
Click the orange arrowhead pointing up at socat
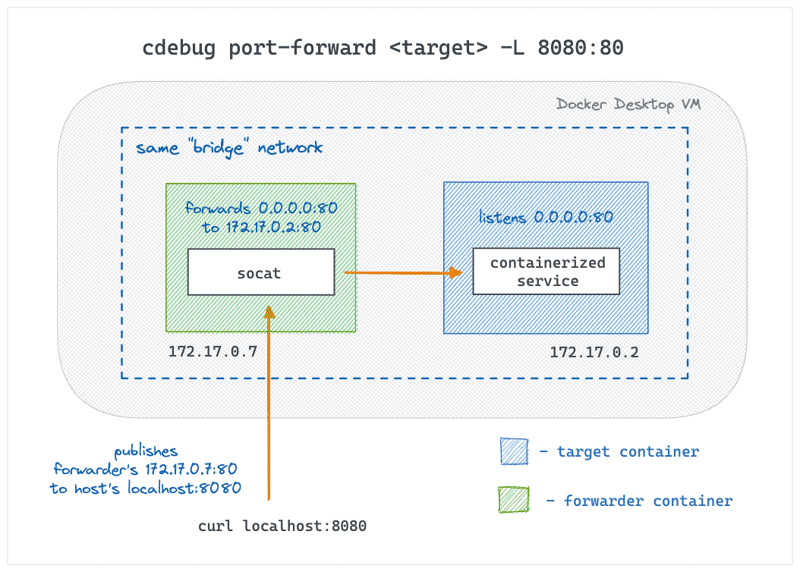coord(269,312)
